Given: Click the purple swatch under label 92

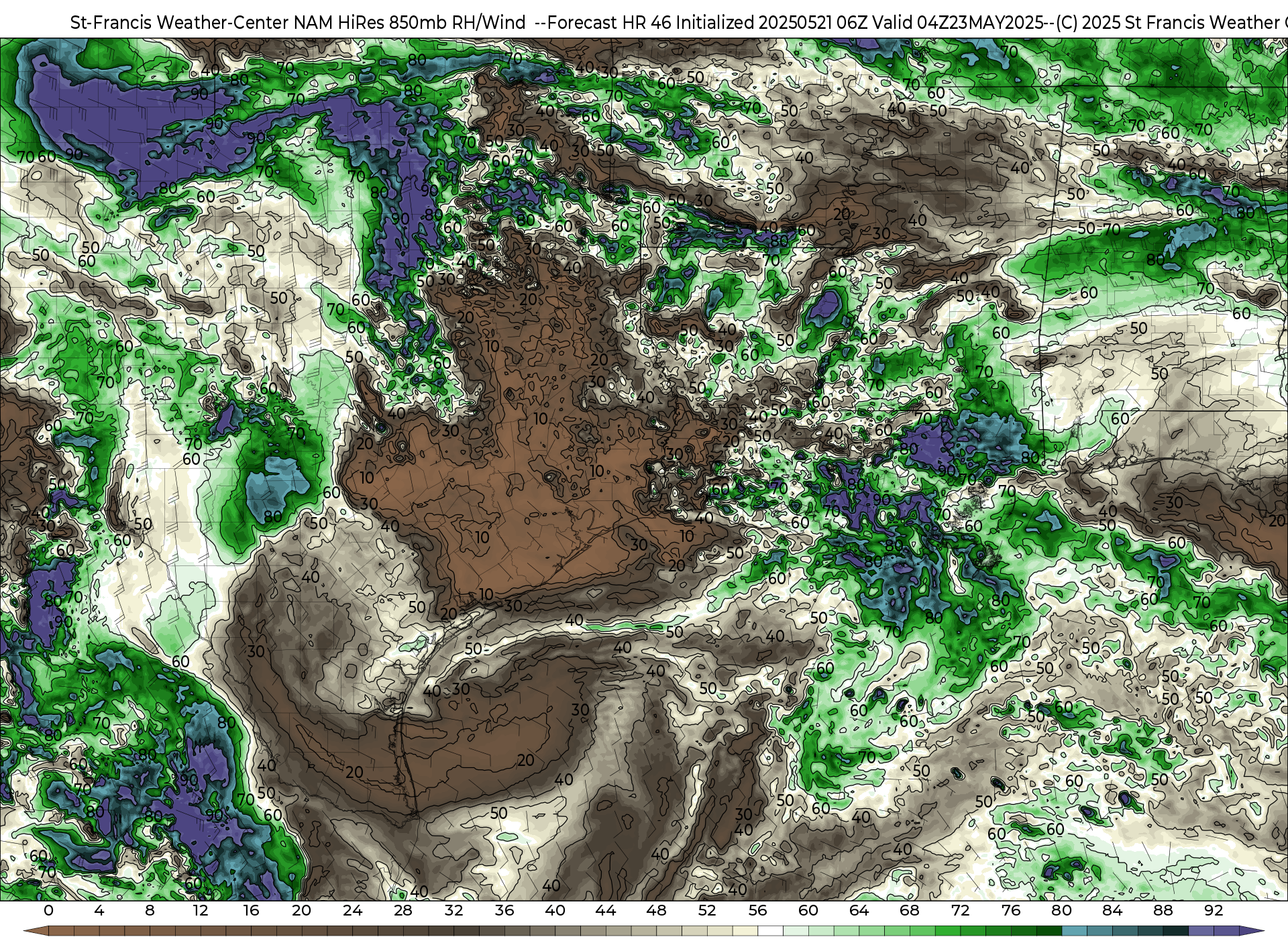Looking at the screenshot, I should pos(1226,931).
